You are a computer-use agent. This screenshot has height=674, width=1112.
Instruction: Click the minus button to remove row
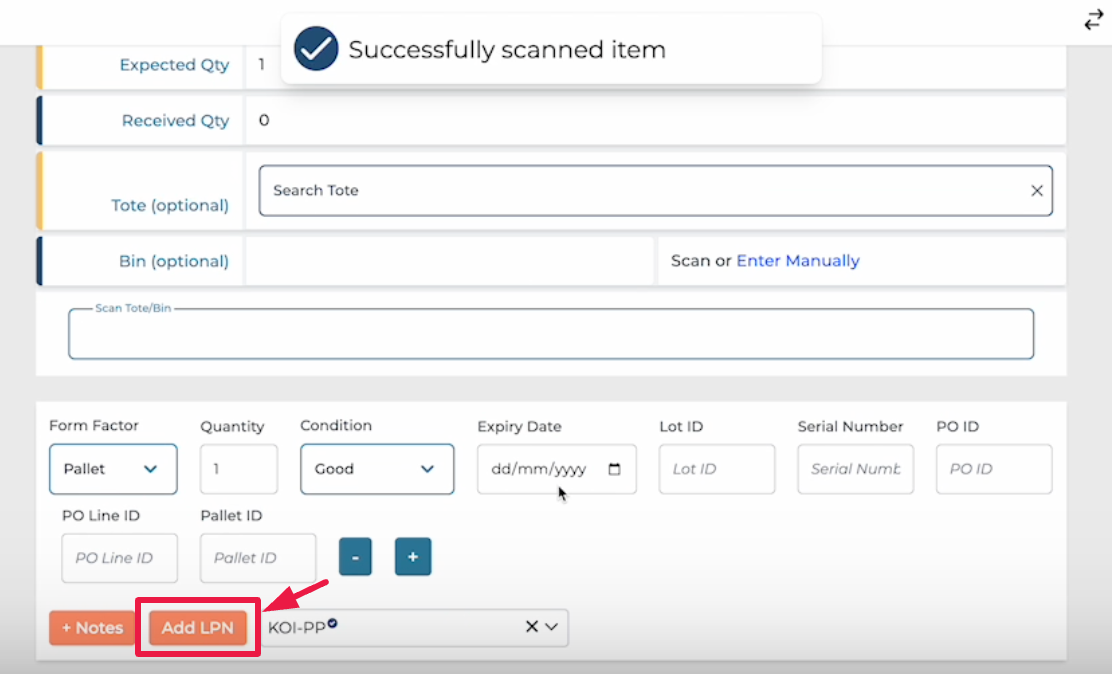355,557
